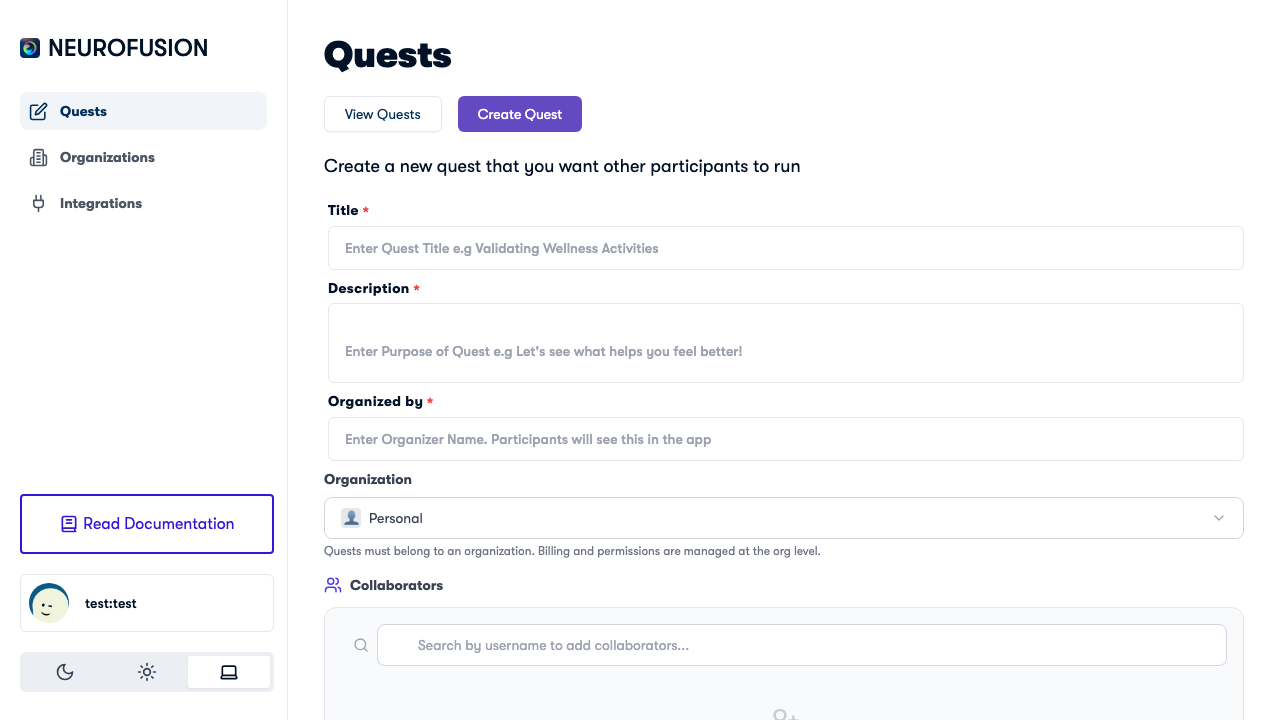Focus the Quest Title input field
1280x720 pixels.
pyautogui.click(x=785, y=247)
